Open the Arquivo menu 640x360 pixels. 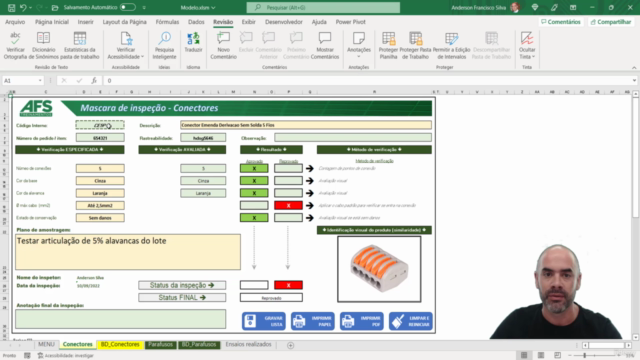tap(15, 22)
